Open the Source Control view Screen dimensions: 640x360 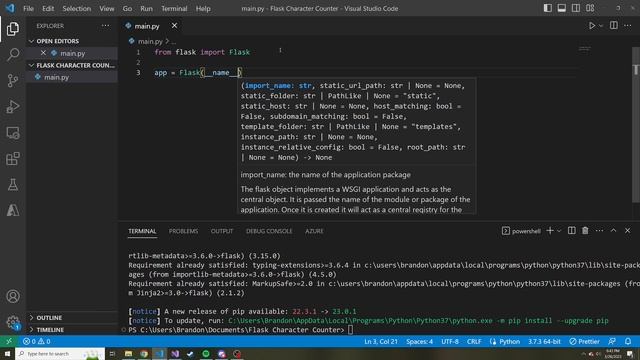pyautogui.click(x=13, y=81)
